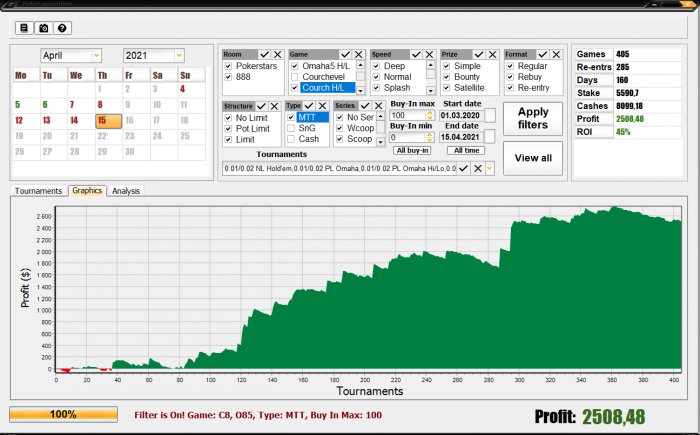Adjust the Buy-In max spinner arrows

430,115
